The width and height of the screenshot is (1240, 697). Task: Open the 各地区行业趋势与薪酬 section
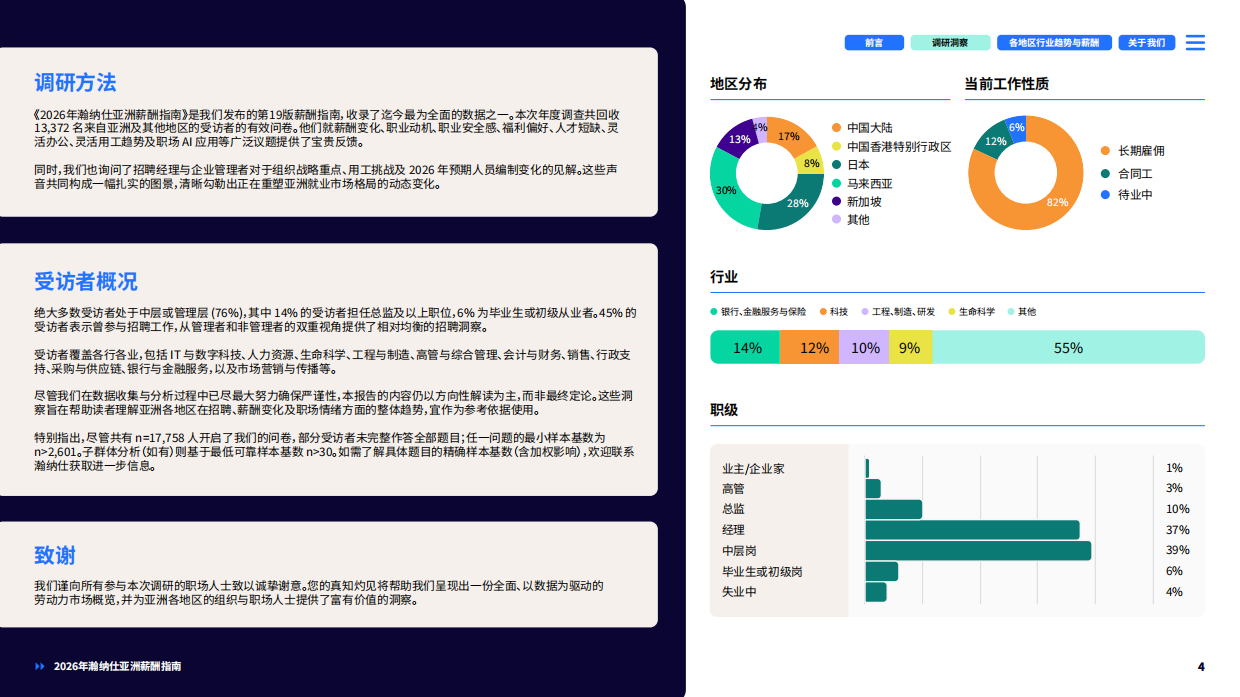pos(1053,43)
